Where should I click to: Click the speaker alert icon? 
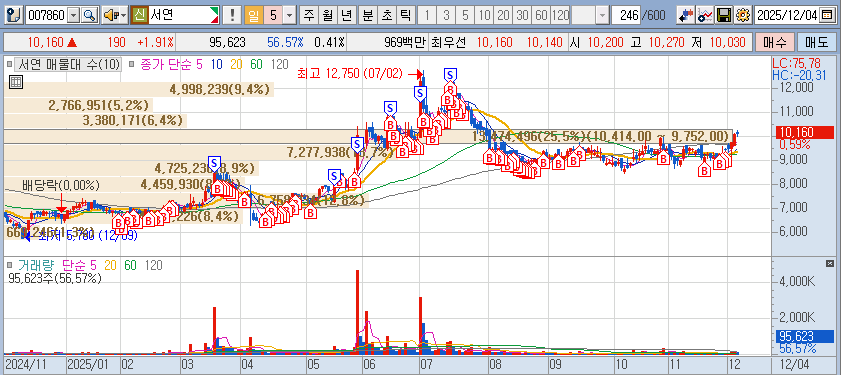click(x=110, y=15)
